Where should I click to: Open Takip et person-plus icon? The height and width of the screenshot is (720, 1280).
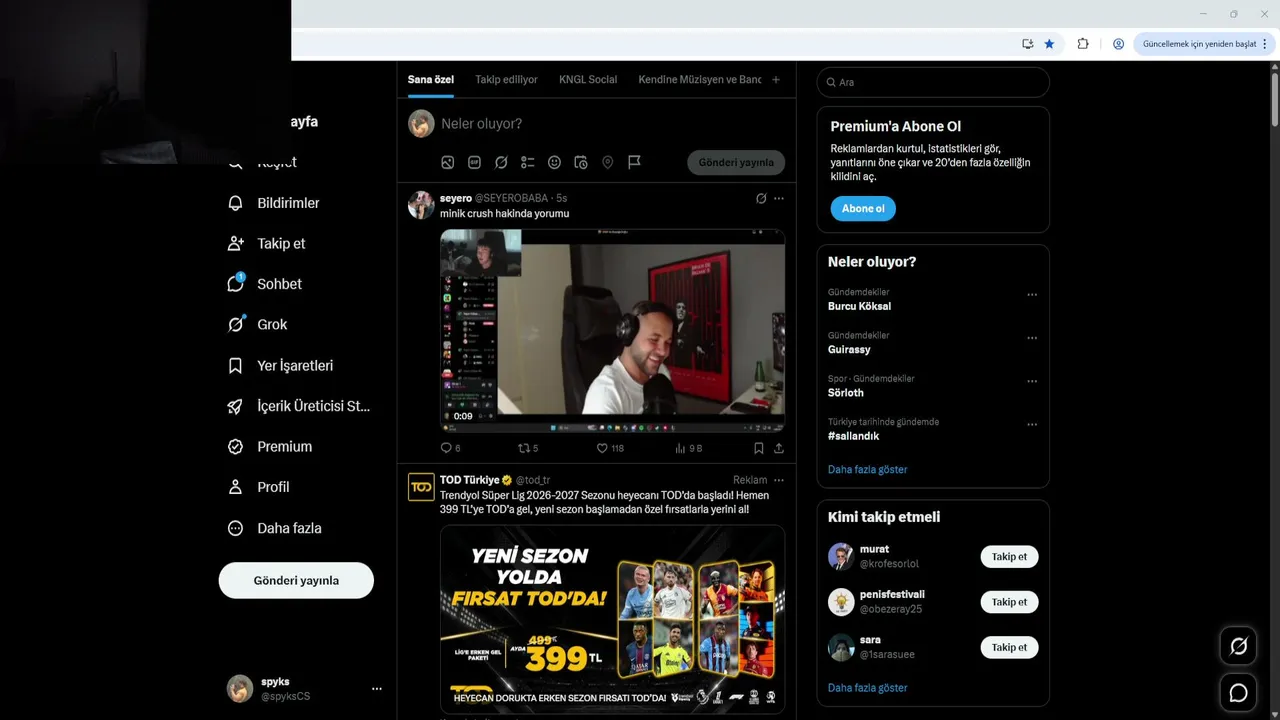coord(235,243)
